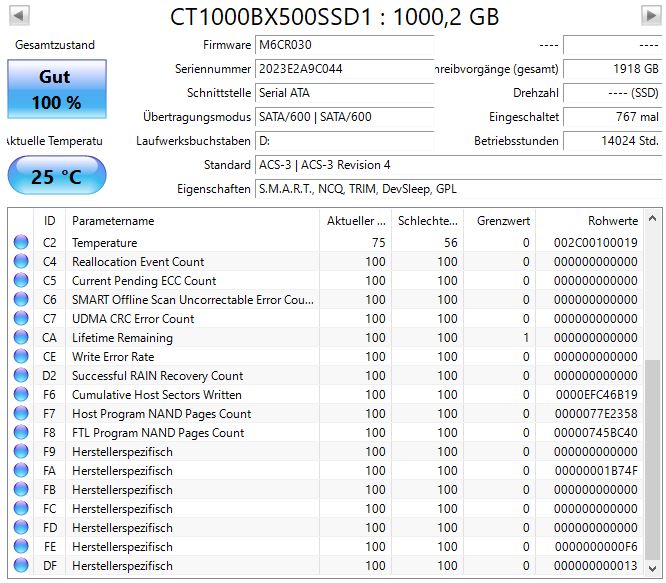Select Successful RAIN Recovery Count text
Image resolution: width=666 pixels, height=583 pixels.
[x=158, y=376]
